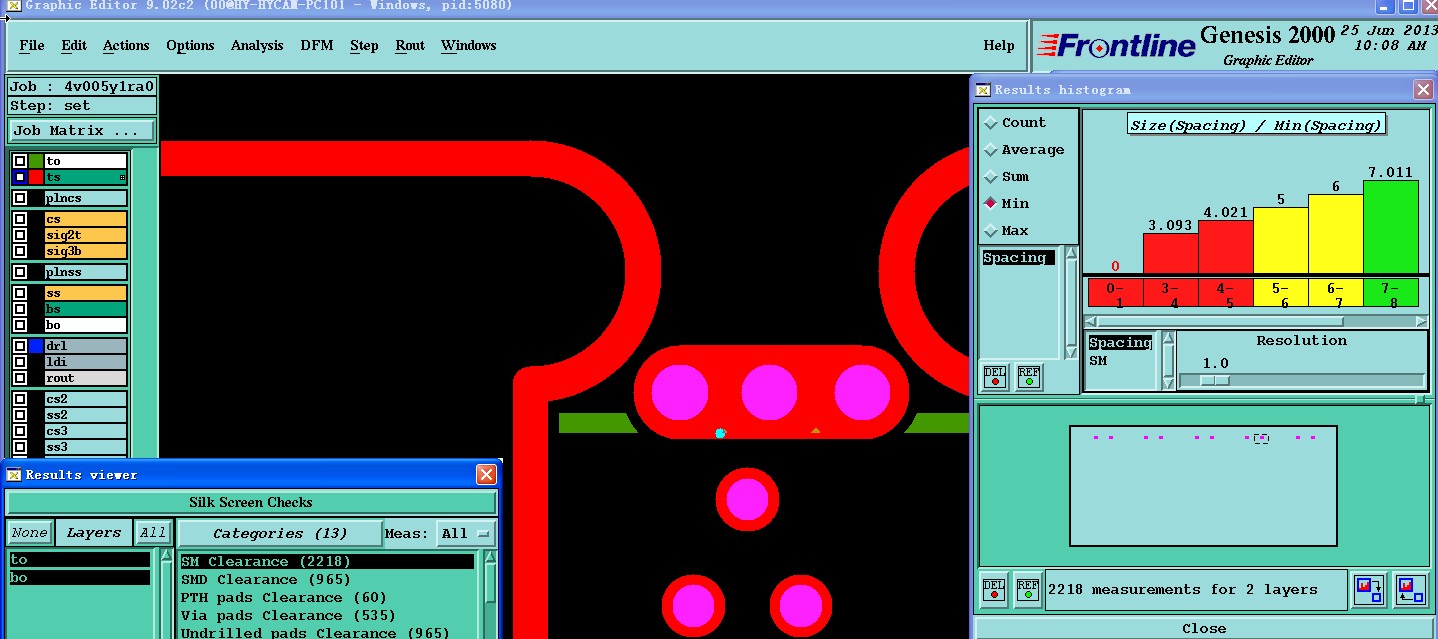
Task: Click the Job Matrix ... button
Action: click(x=82, y=131)
